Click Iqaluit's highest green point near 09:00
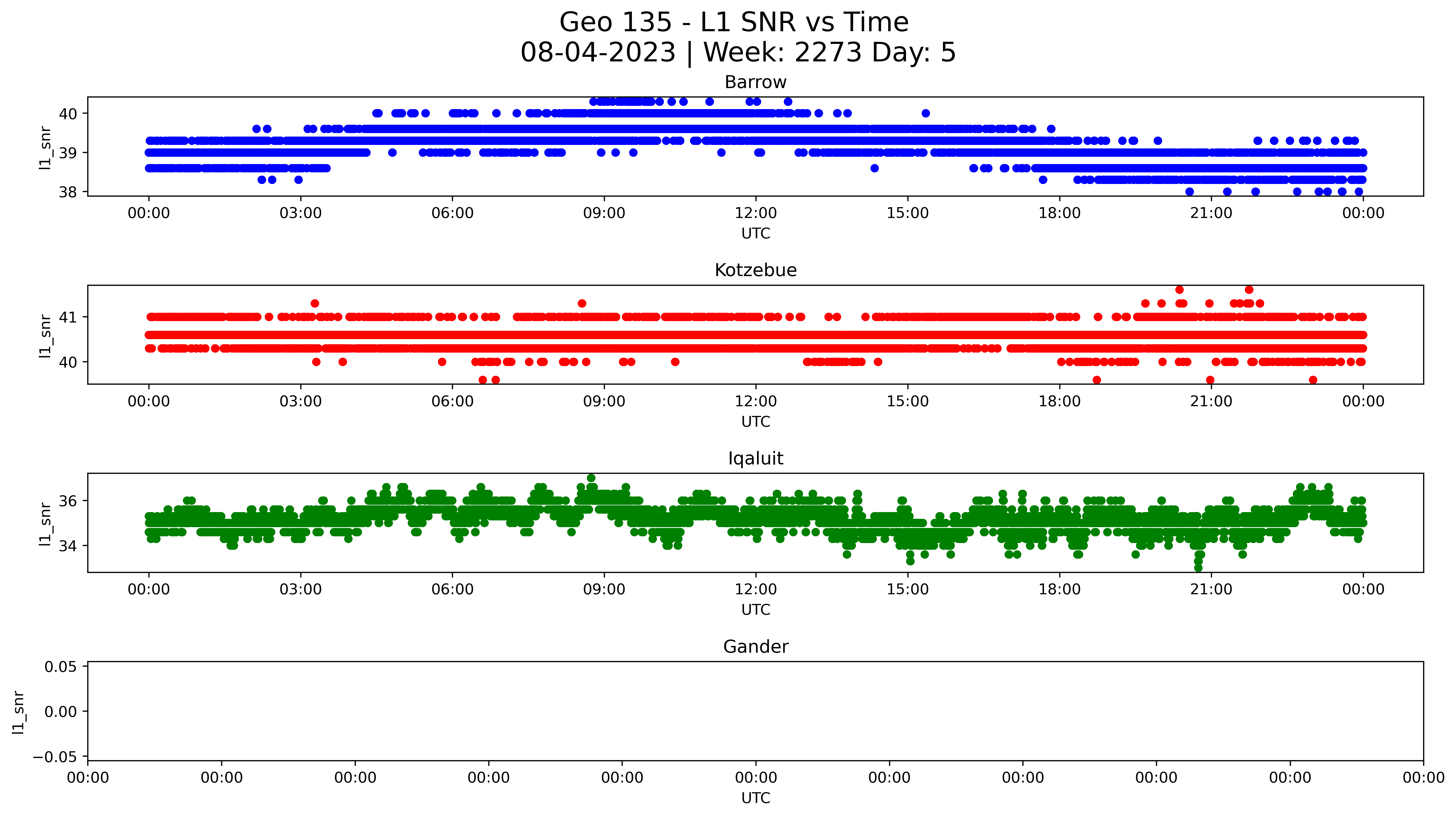The image size is (1456, 817). click(x=591, y=478)
